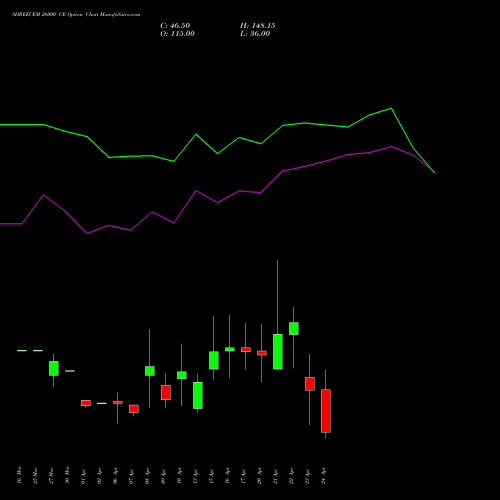
Task: Click the 27 Mar date label
Action: click(51, 476)
